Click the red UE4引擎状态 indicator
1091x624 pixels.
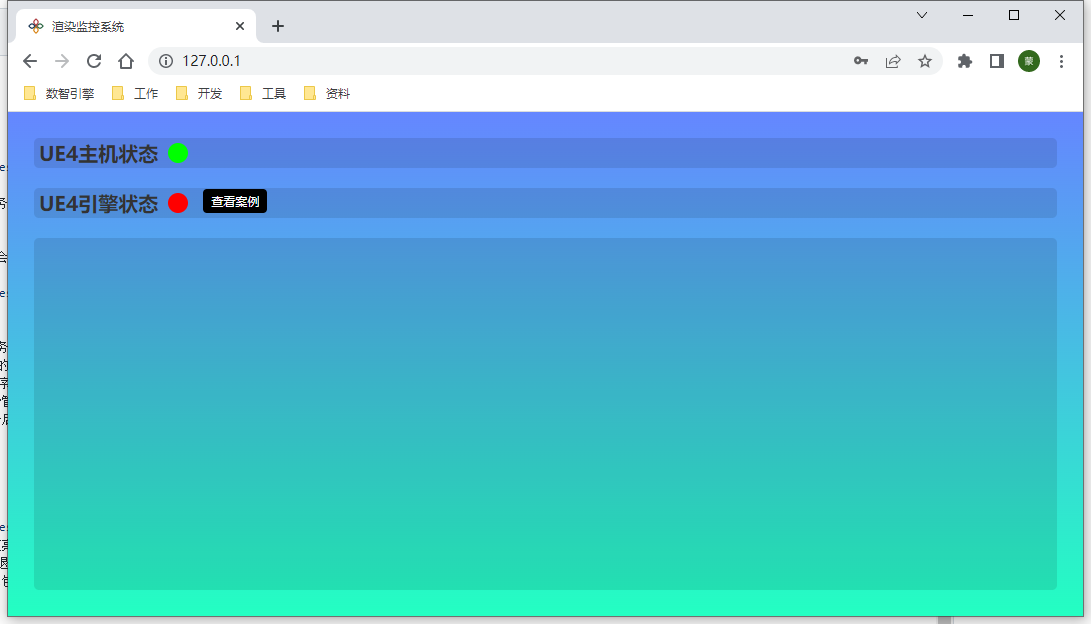(178, 203)
